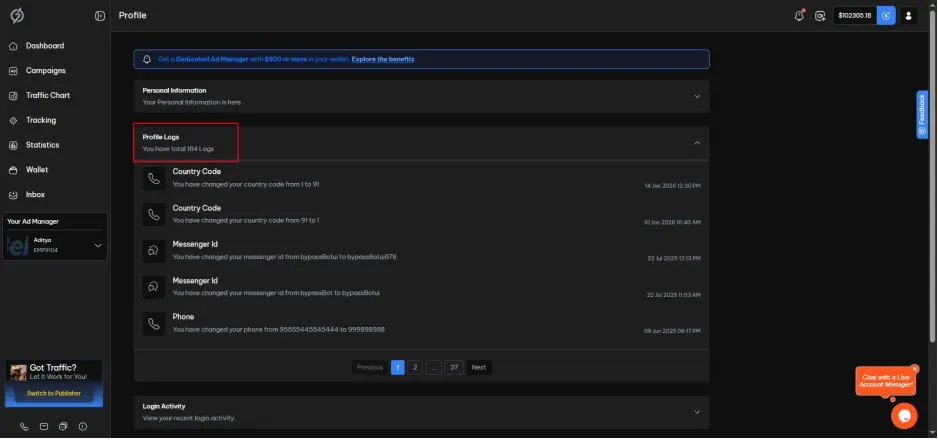Click timestamp '22 Jul 2025 12:13 PM'

click(674, 259)
